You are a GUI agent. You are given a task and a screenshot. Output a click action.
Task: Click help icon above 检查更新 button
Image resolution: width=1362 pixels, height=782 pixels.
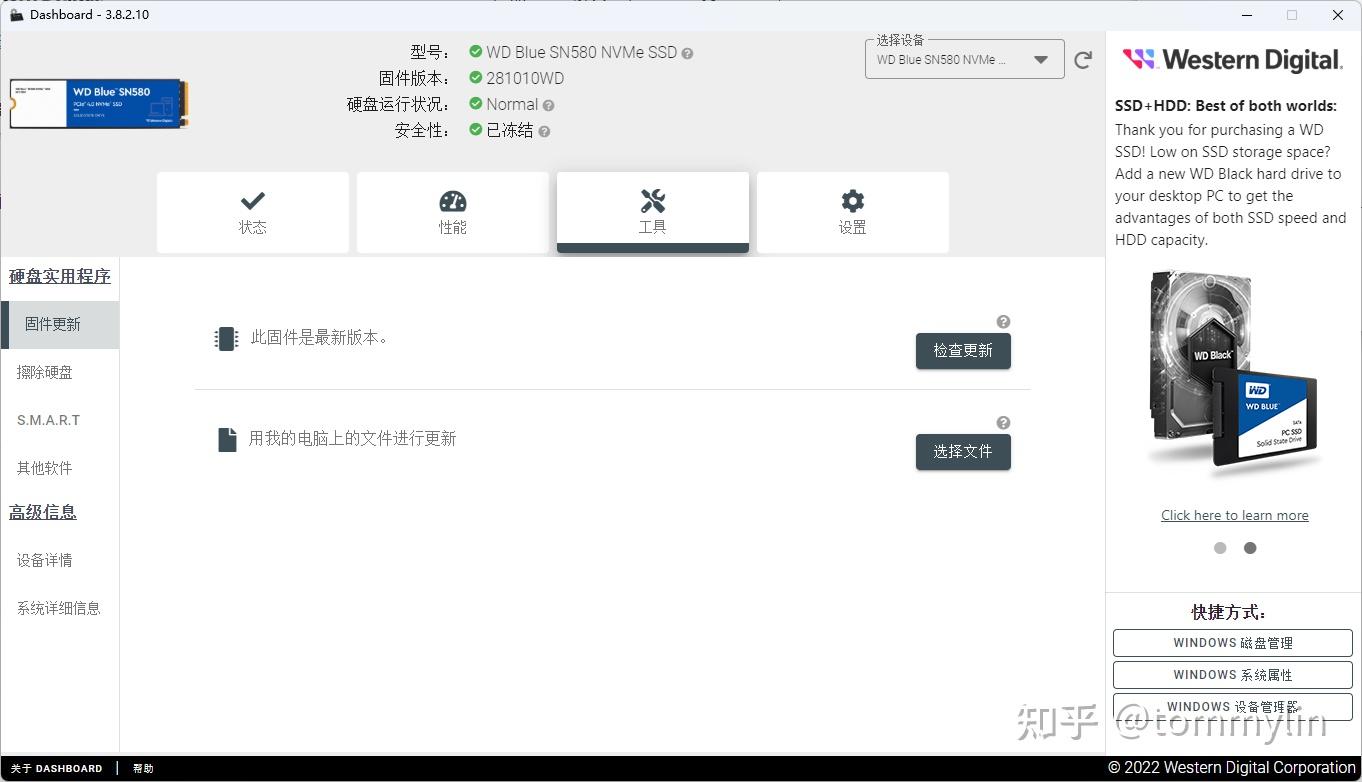coord(1003,322)
